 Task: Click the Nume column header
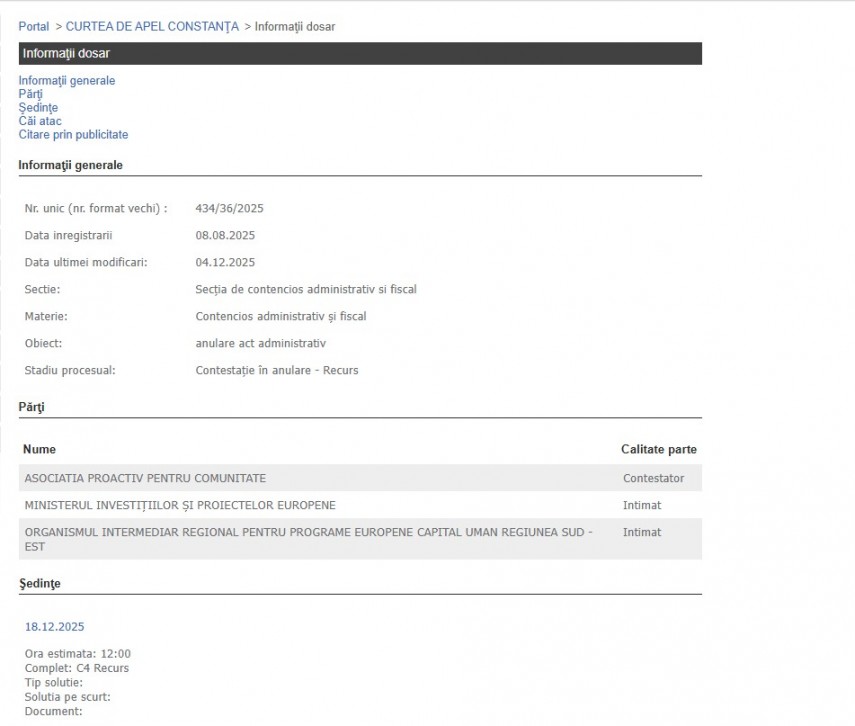coord(39,450)
